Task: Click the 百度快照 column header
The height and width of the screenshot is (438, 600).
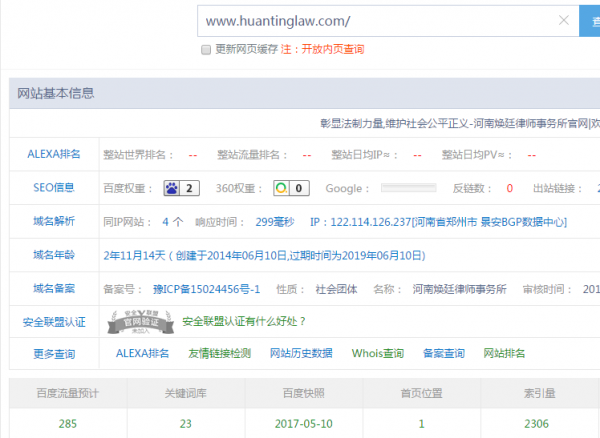Action: (303, 393)
